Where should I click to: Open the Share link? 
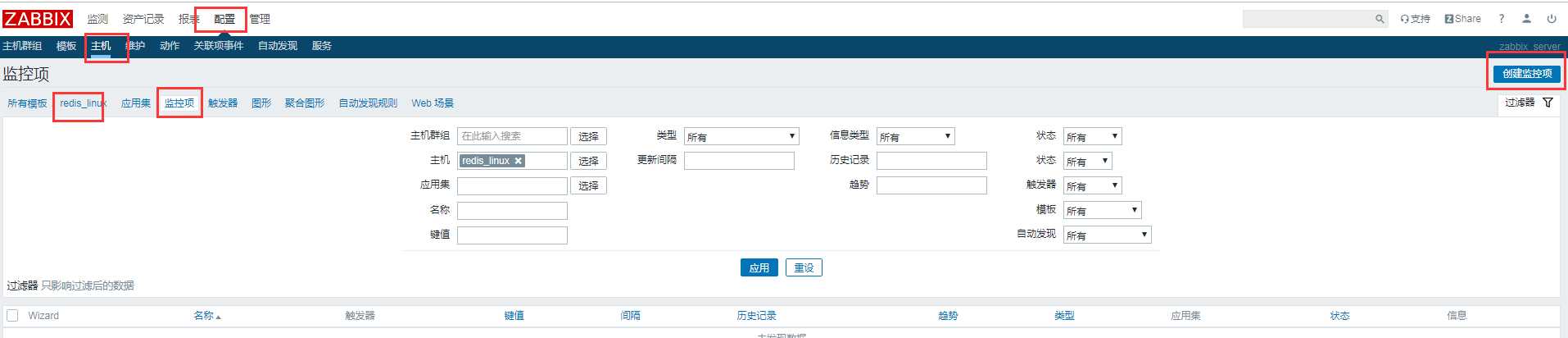1462,19
